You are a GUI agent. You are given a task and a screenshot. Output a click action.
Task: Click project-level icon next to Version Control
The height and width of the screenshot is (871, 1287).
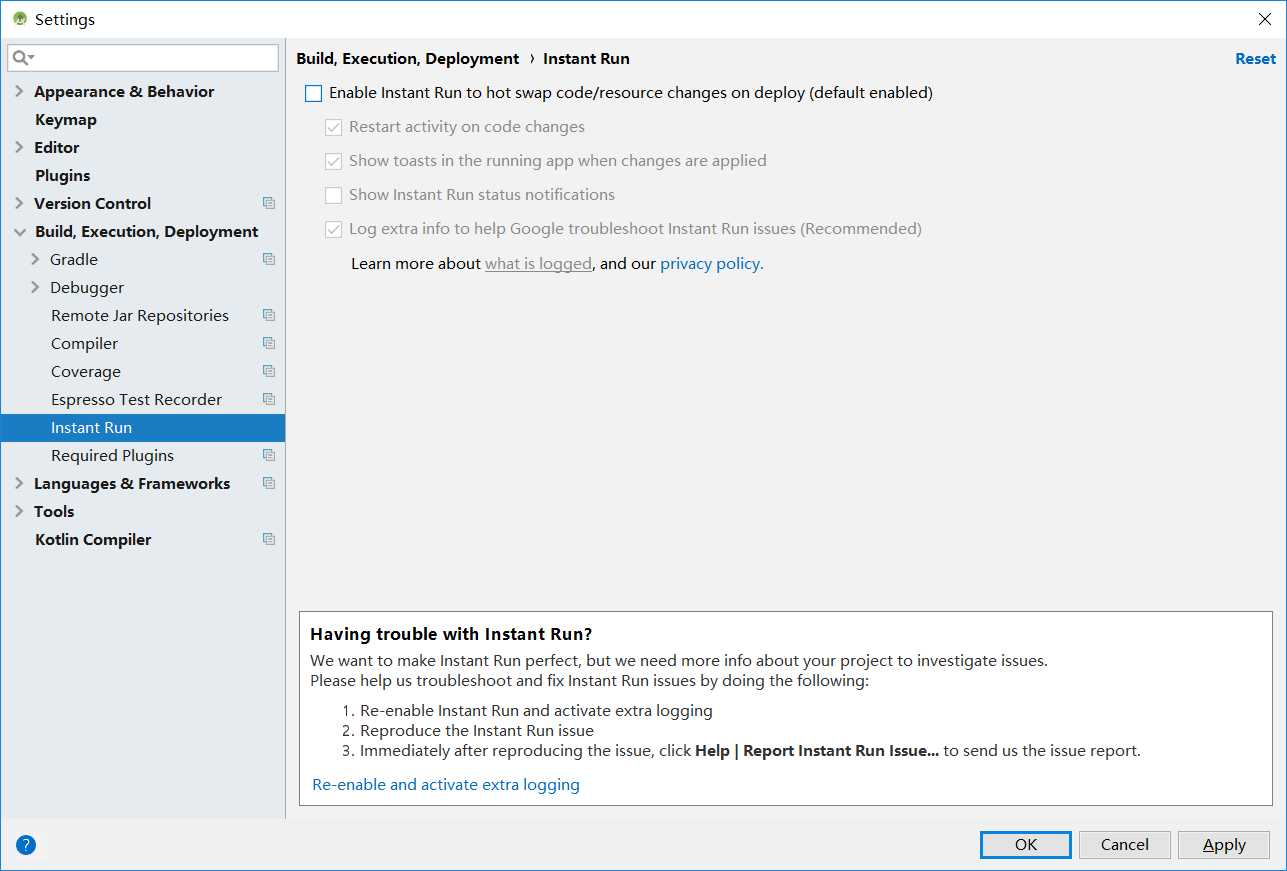pos(268,203)
